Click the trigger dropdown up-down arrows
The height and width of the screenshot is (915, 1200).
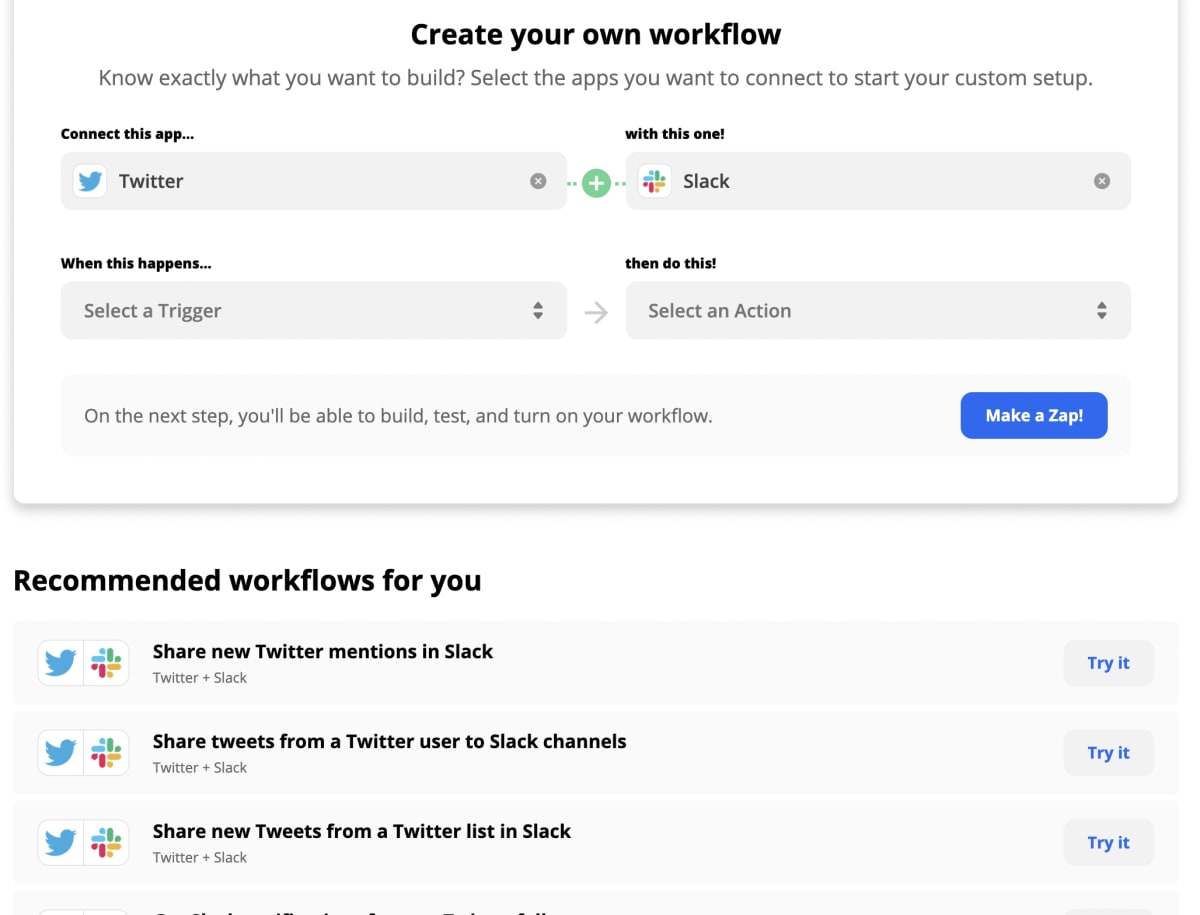pos(538,311)
